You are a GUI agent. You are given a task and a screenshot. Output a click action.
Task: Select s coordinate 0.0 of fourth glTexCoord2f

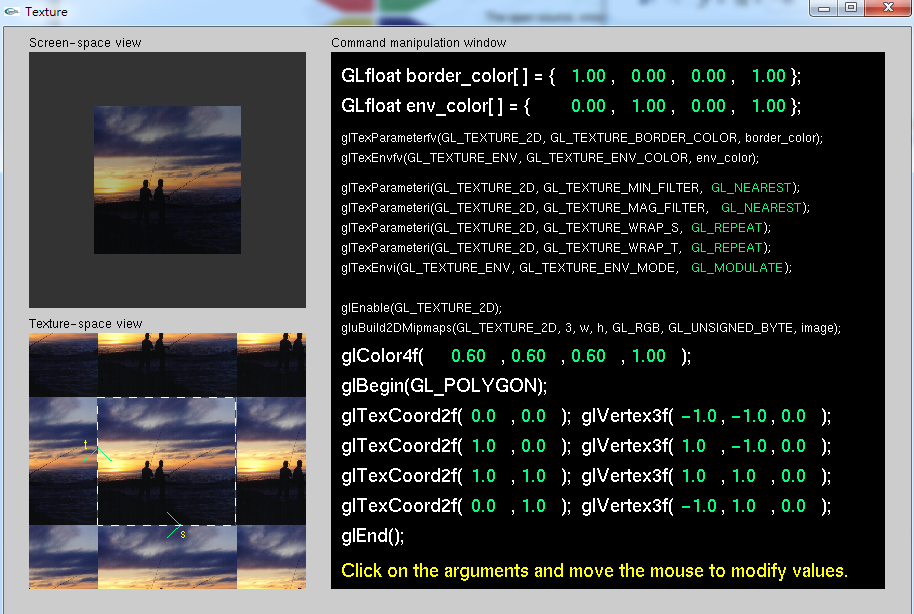483,506
